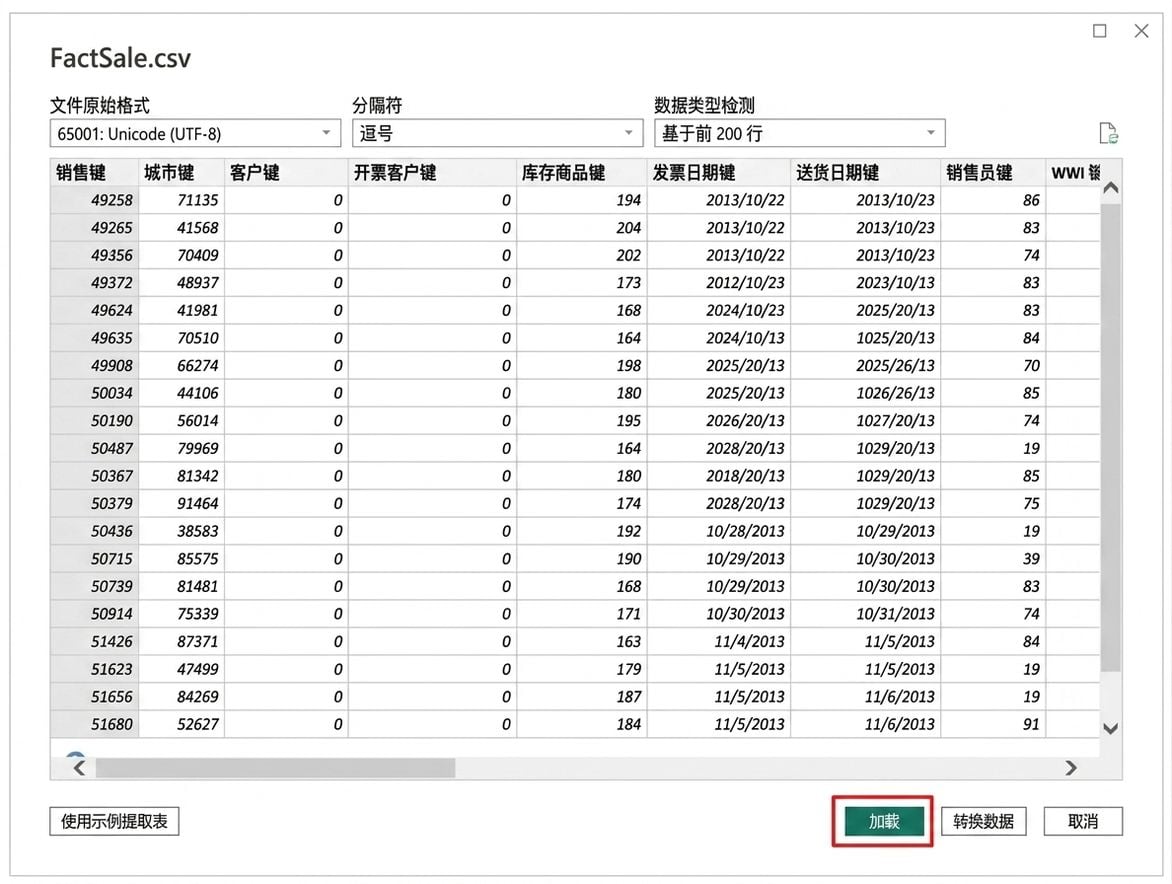Select the 城市键 column header
This screenshot has width=1172, height=884.
182,173
